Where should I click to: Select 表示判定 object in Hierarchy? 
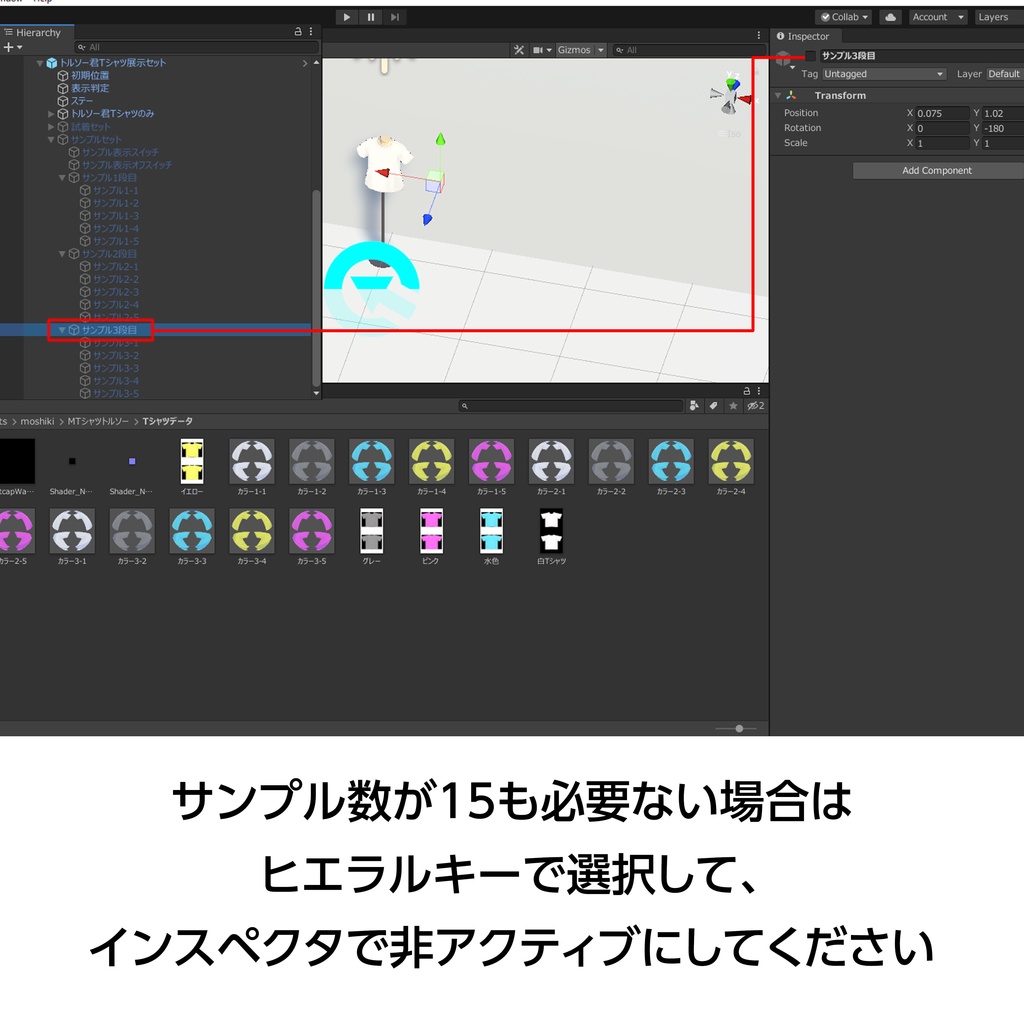pos(90,88)
